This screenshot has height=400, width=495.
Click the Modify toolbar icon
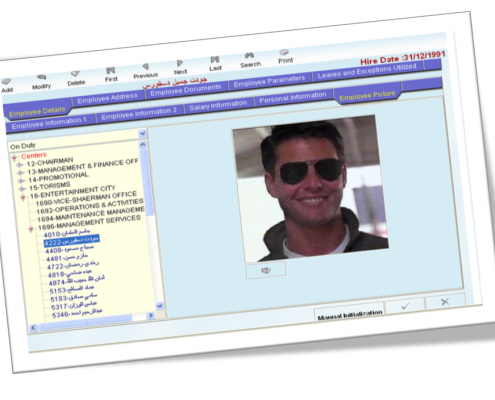coord(41,78)
